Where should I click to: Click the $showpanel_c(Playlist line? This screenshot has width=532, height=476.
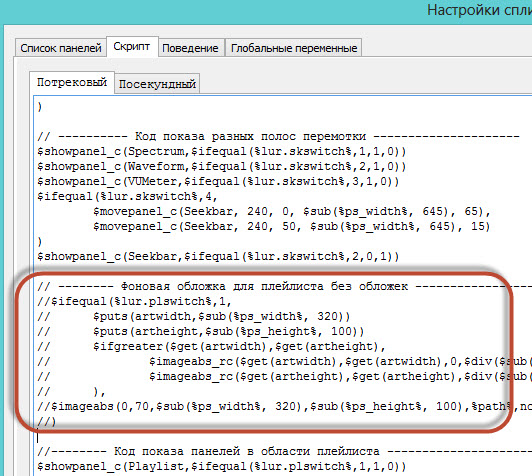point(221,467)
